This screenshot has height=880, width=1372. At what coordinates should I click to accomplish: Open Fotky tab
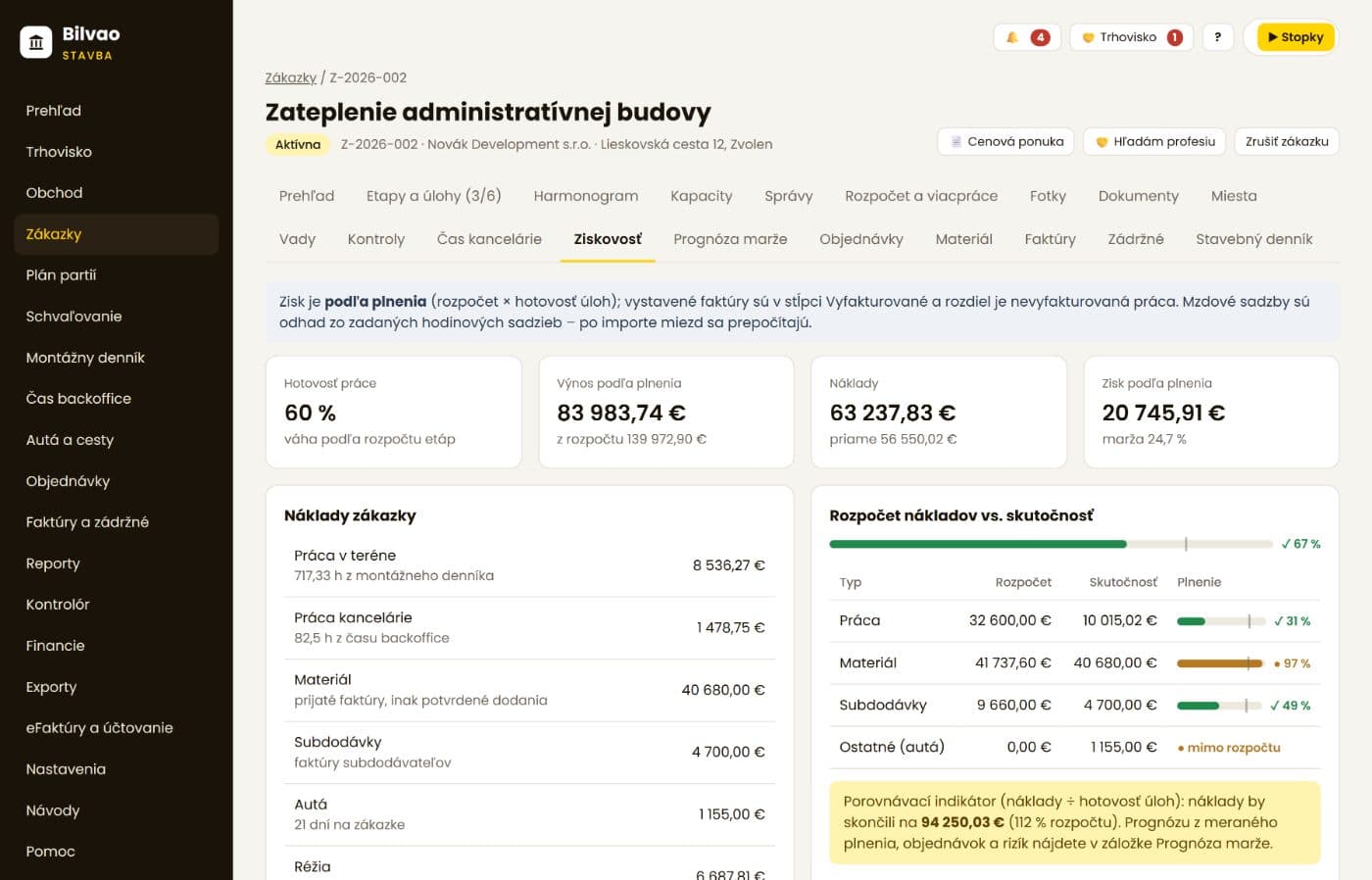pos(1048,196)
